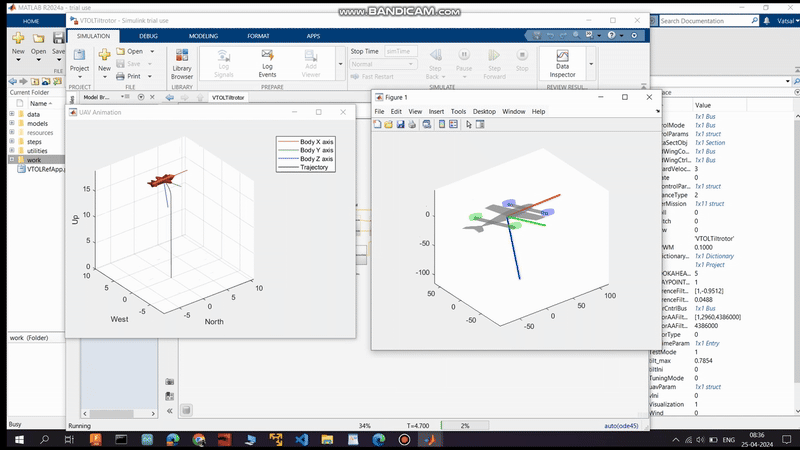The image size is (800, 450).
Task: Expand the Review Results gallery arrow
Action: point(591,63)
